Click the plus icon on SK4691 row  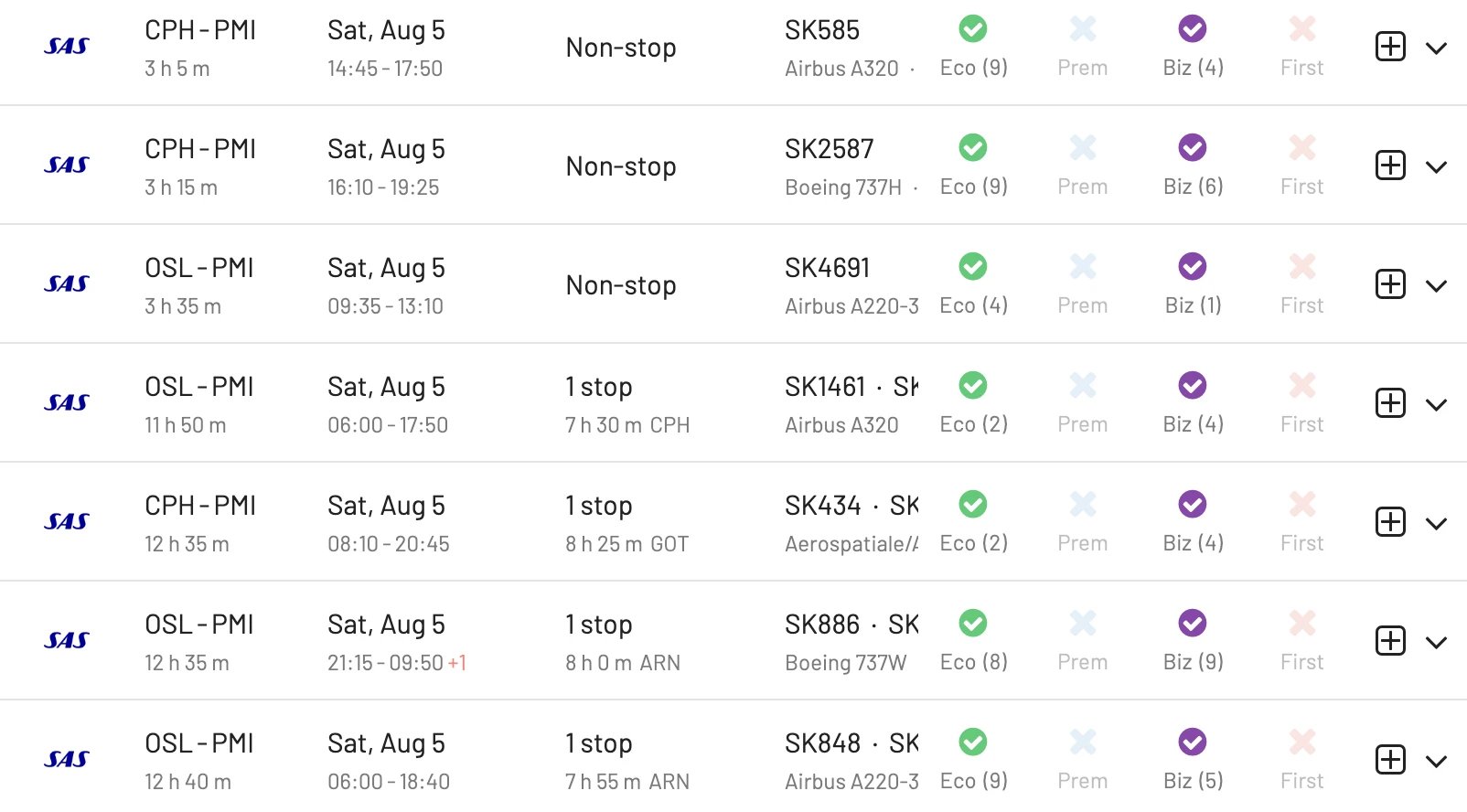pos(1390,284)
